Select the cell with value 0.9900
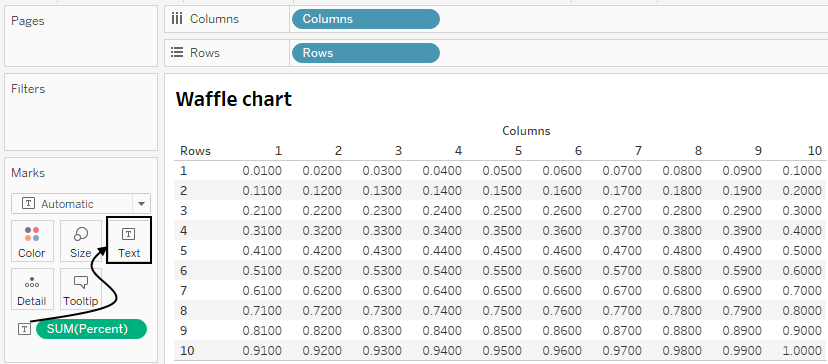 pyautogui.click(x=742, y=350)
